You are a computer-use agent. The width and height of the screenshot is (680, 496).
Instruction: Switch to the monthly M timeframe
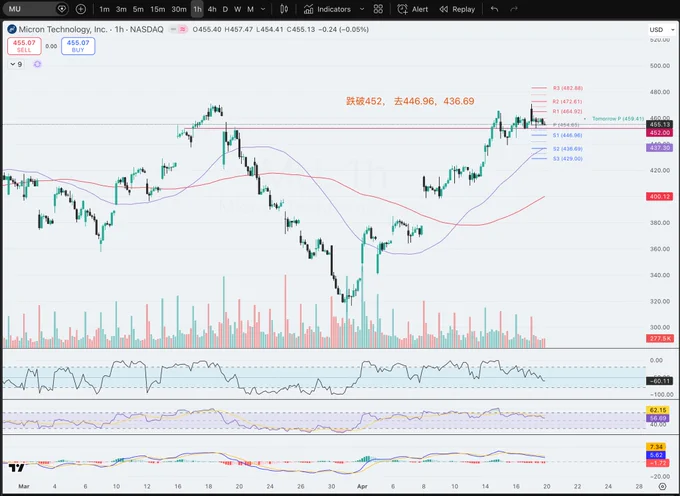(250, 9)
